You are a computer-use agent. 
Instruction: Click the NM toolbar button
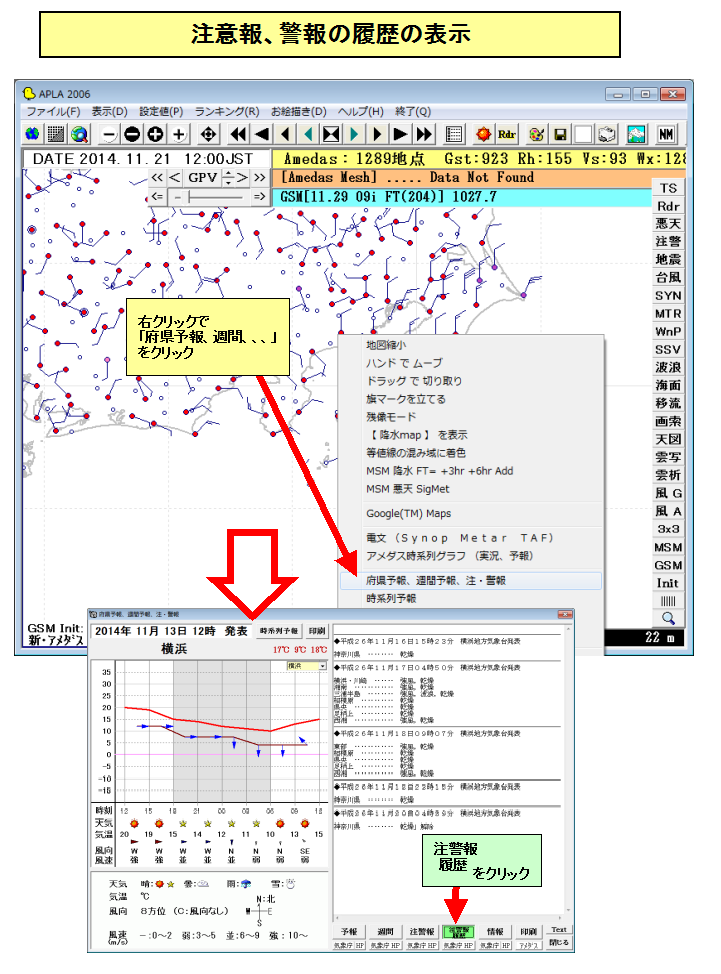pos(666,134)
